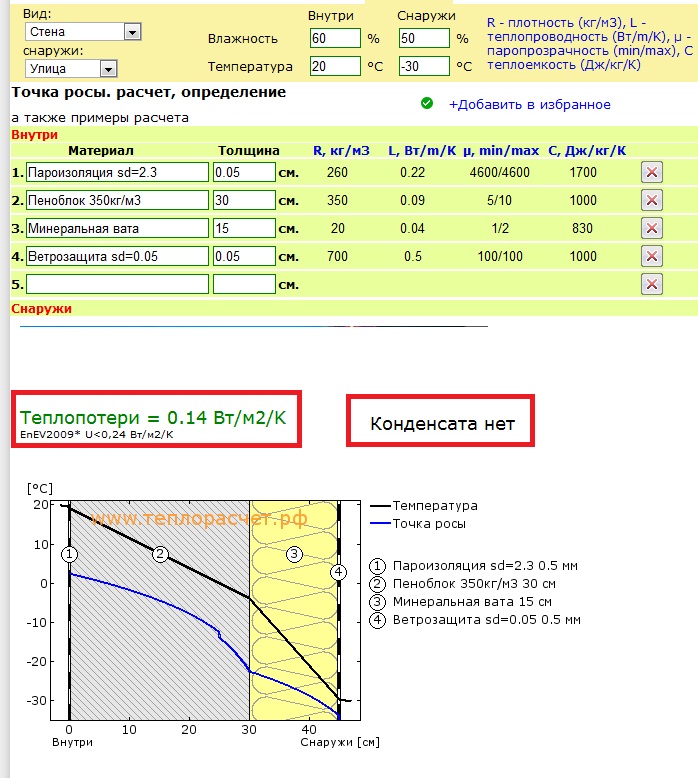Open the Вид dropdown showing Стена
The width and height of the screenshot is (698, 778).
click(83, 32)
